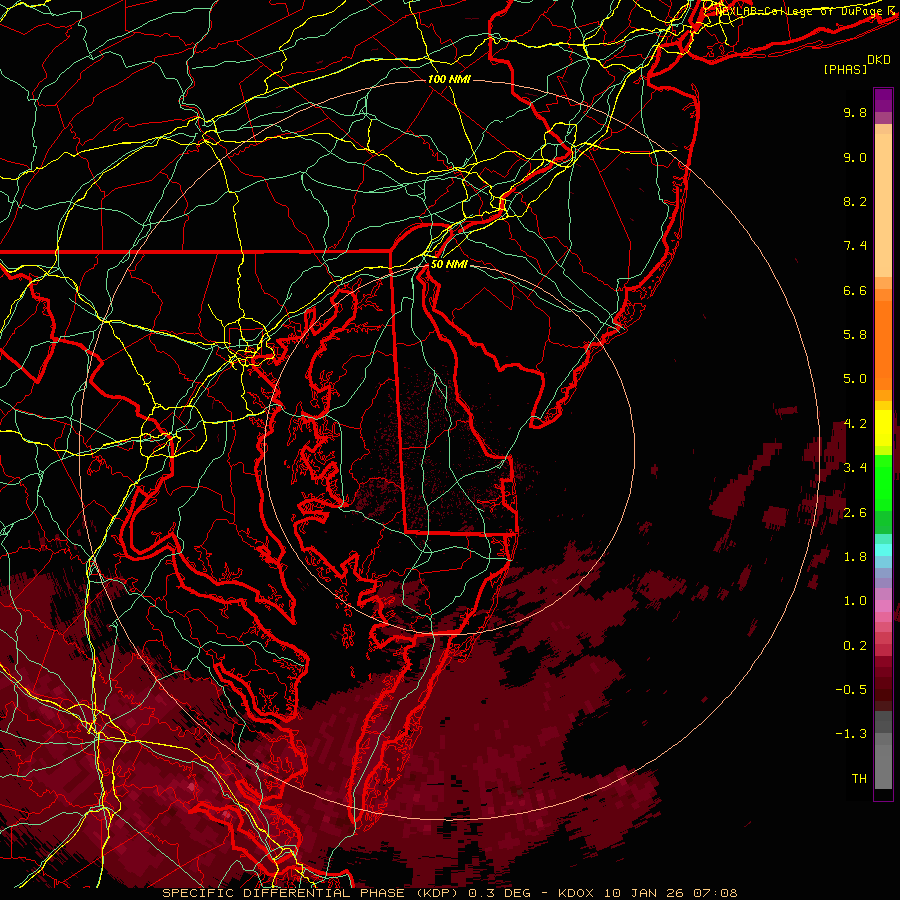Click the TH label on the legend
Image resolution: width=900 pixels, height=900 pixels.
[859, 779]
